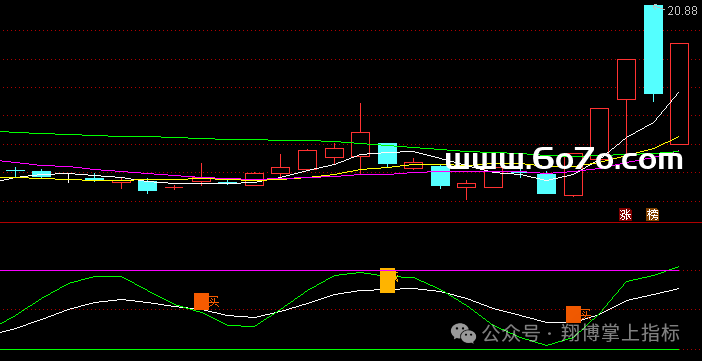The width and height of the screenshot is (702, 361).
Task: Click the green baseline at indicator bottom
Action: pos(339,349)
